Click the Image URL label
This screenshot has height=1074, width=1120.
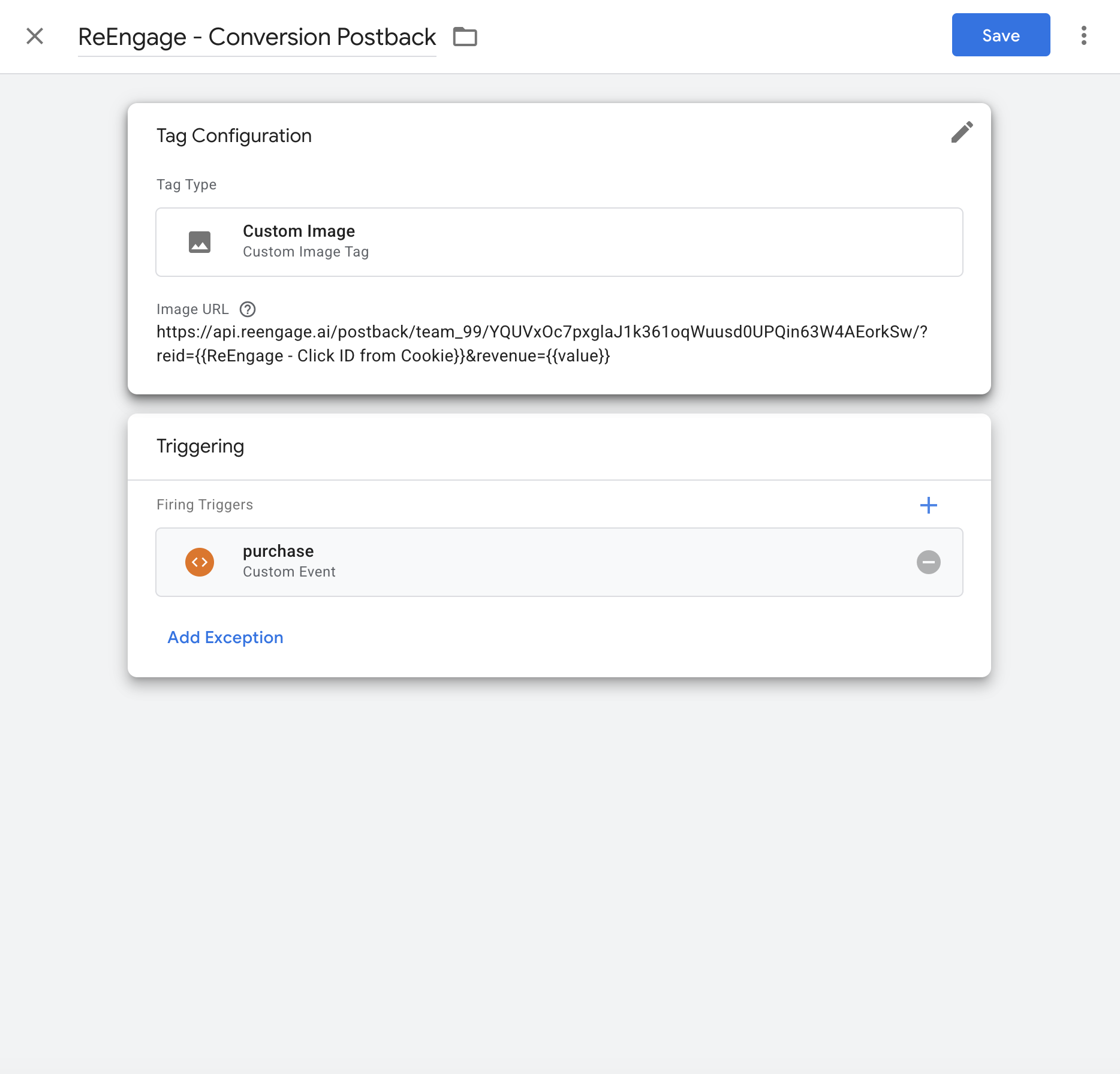[x=192, y=309]
